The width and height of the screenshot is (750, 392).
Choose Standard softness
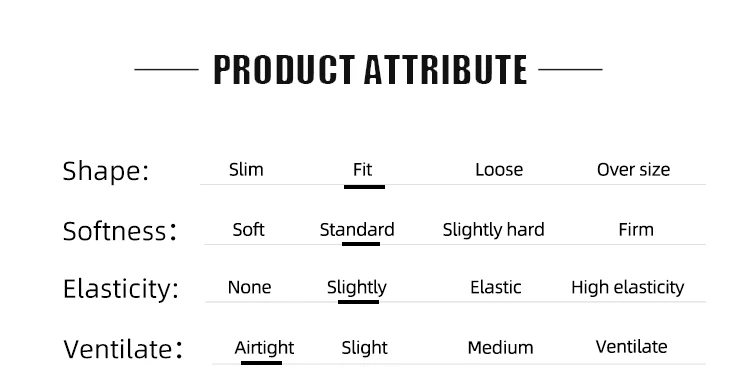[x=357, y=230]
